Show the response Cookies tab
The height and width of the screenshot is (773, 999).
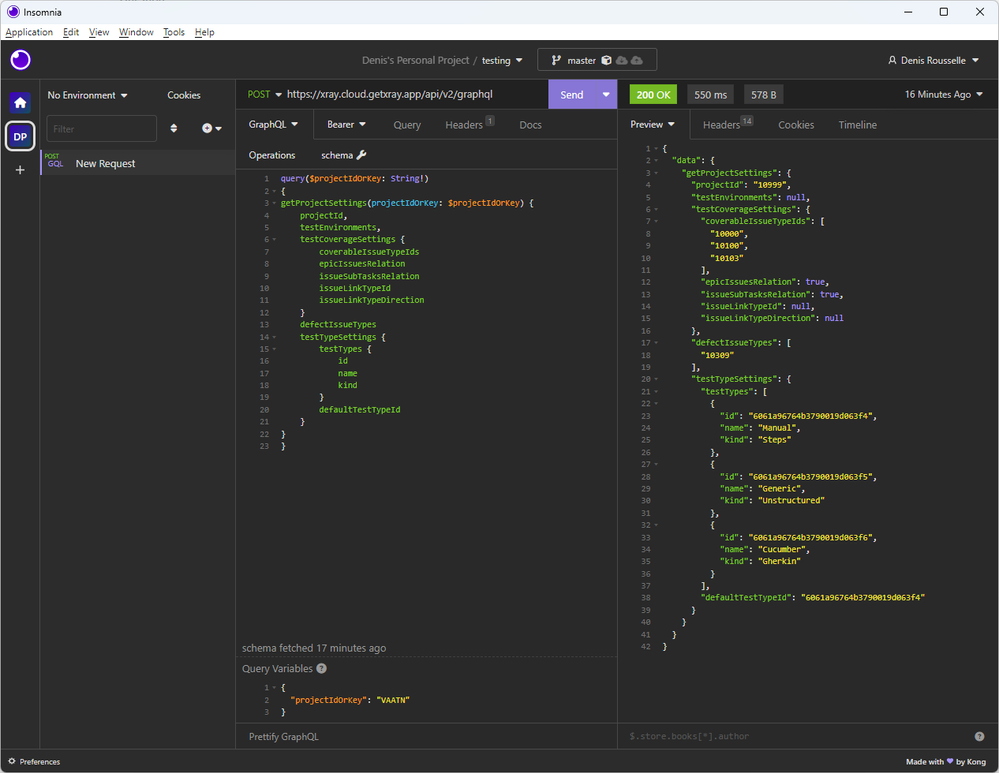pos(796,125)
